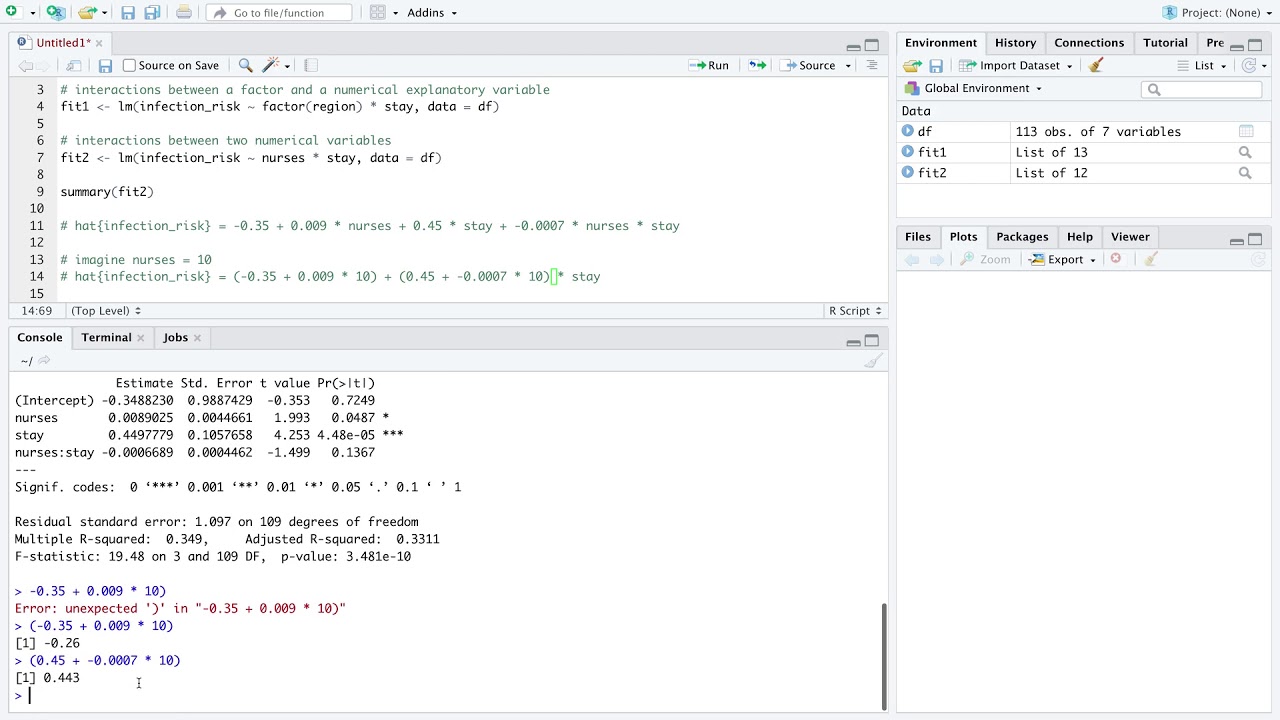Open the Global Environment selector

[972, 88]
